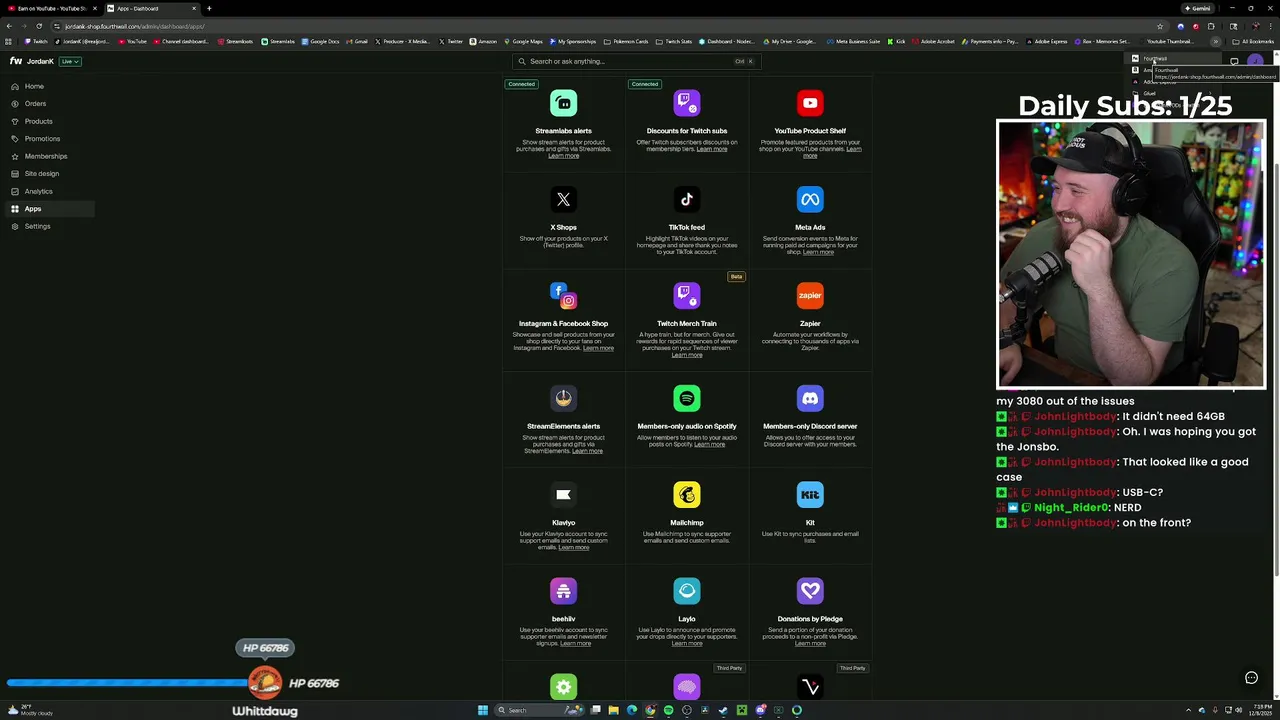
Task: Click the Windows taskbar Search box
Action: (x=538, y=710)
